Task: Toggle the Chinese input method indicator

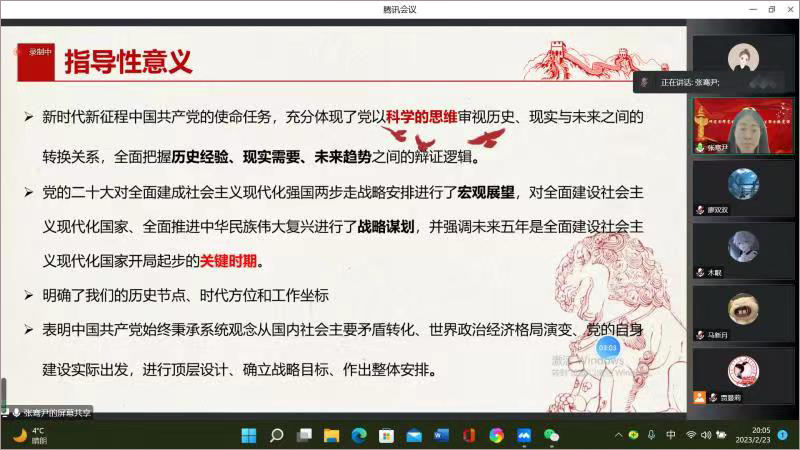Action: tap(671, 435)
